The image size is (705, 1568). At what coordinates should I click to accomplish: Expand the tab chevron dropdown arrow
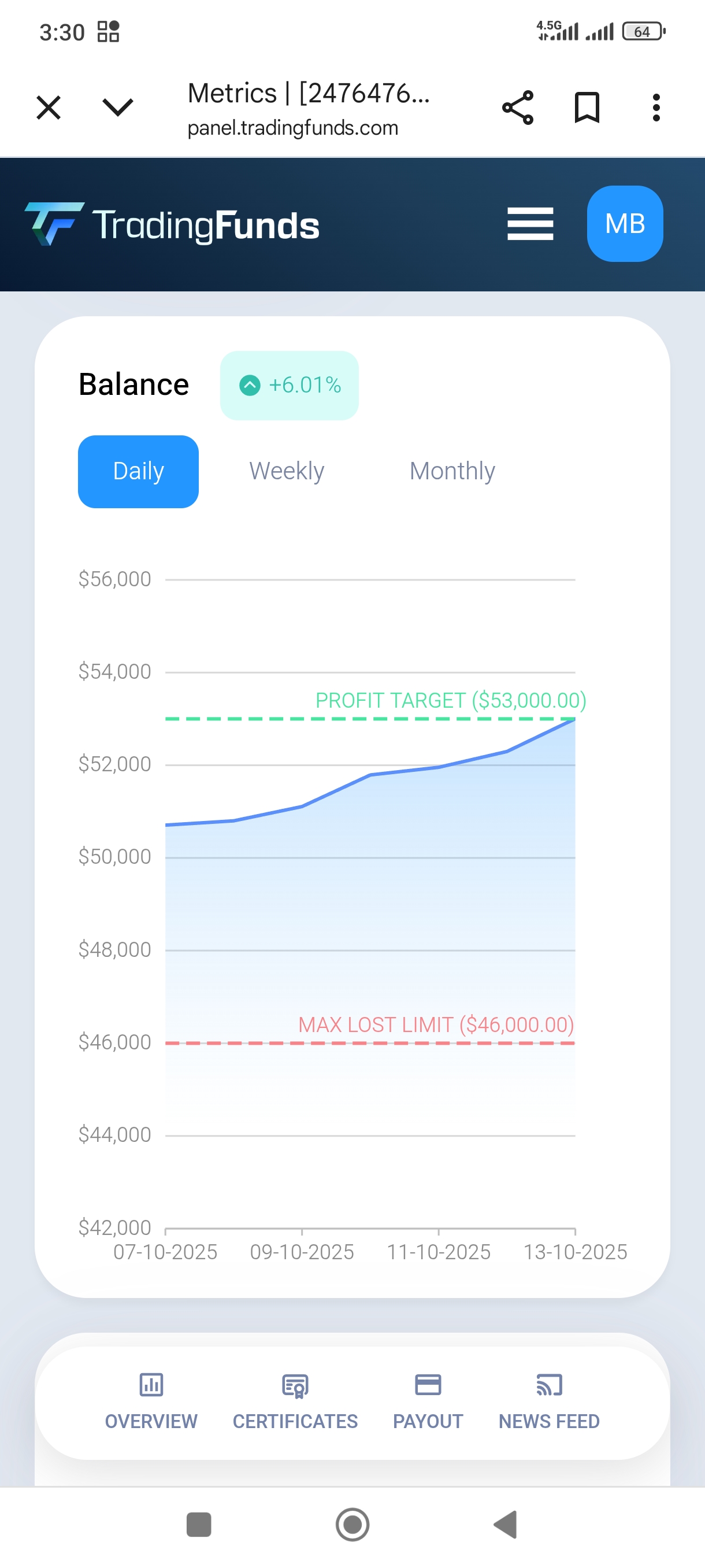pos(117,108)
